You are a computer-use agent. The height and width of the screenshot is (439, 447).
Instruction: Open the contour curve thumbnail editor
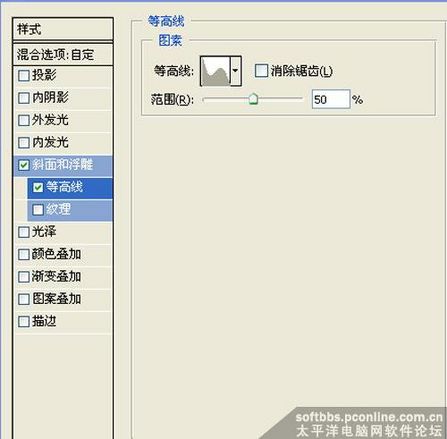pyautogui.click(x=215, y=71)
